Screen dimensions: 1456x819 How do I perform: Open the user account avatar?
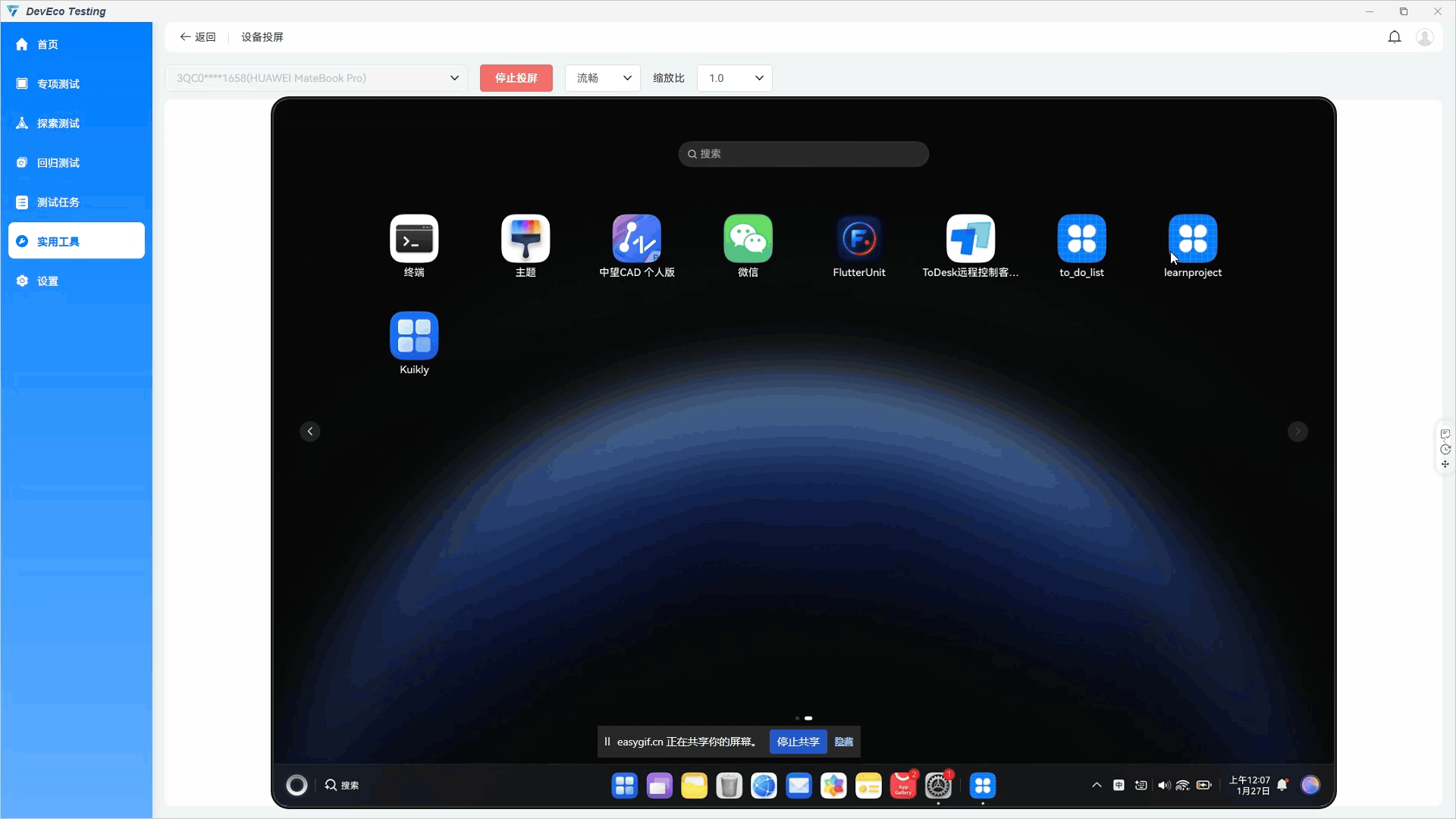(1425, 37)
